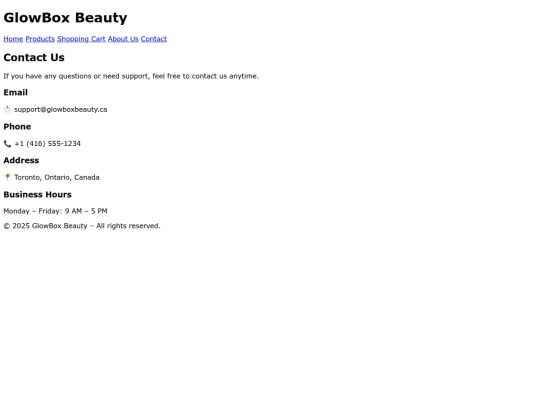Open the Shopping Cart link
The width and height of the screenshot is (540, 405).
(x=81, y=39)
